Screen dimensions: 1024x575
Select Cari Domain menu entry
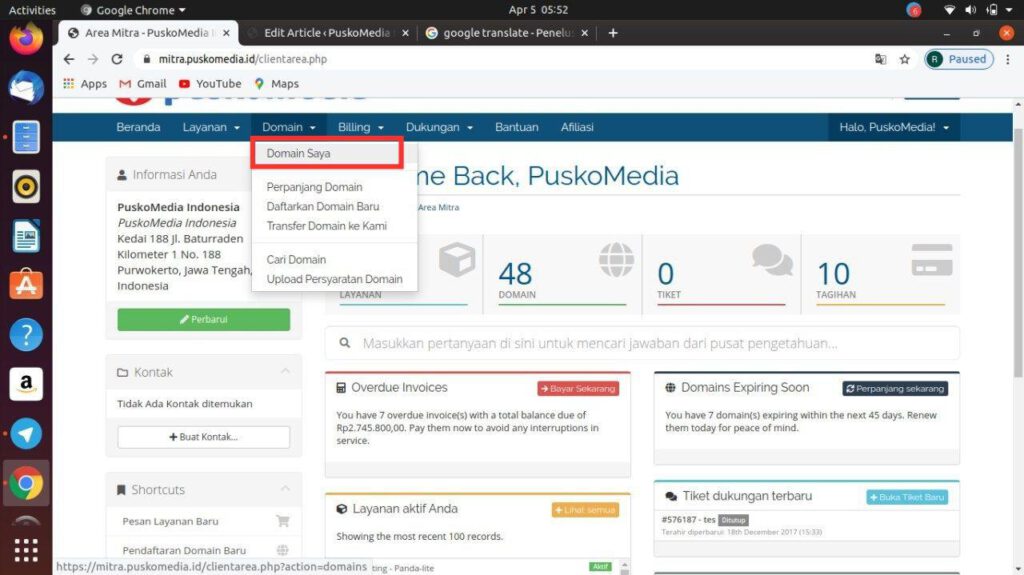pos(296,259)
